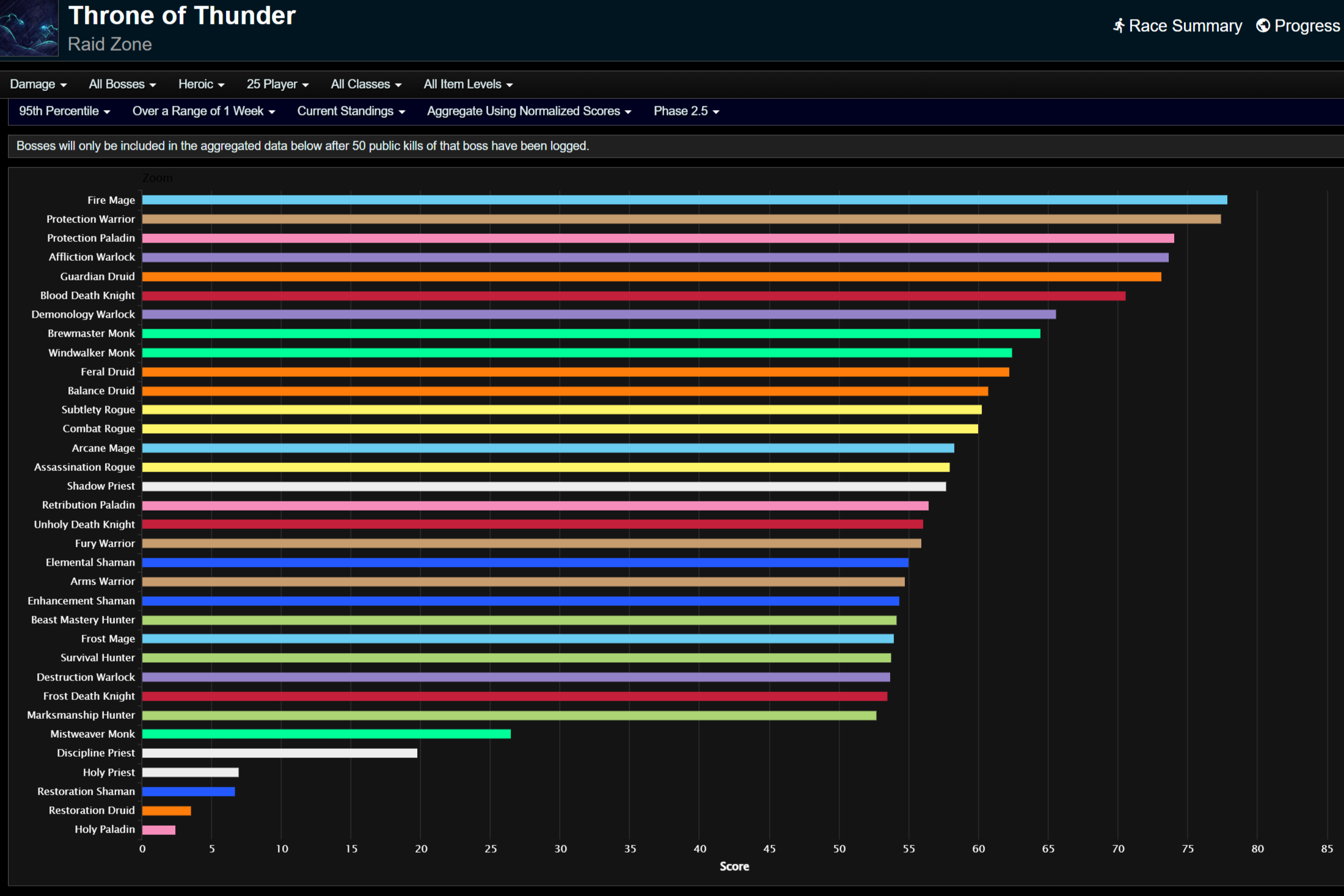The width and height of the screenshot is (1344, 896).
Task: Click the Progress globe icon
Action: pos(1263,26)
